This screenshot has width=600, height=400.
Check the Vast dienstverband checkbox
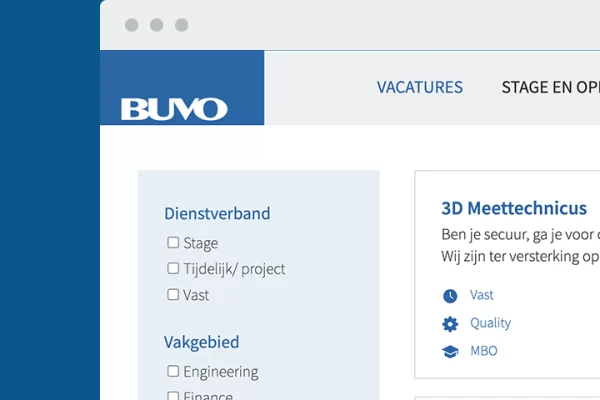(173, 294)
